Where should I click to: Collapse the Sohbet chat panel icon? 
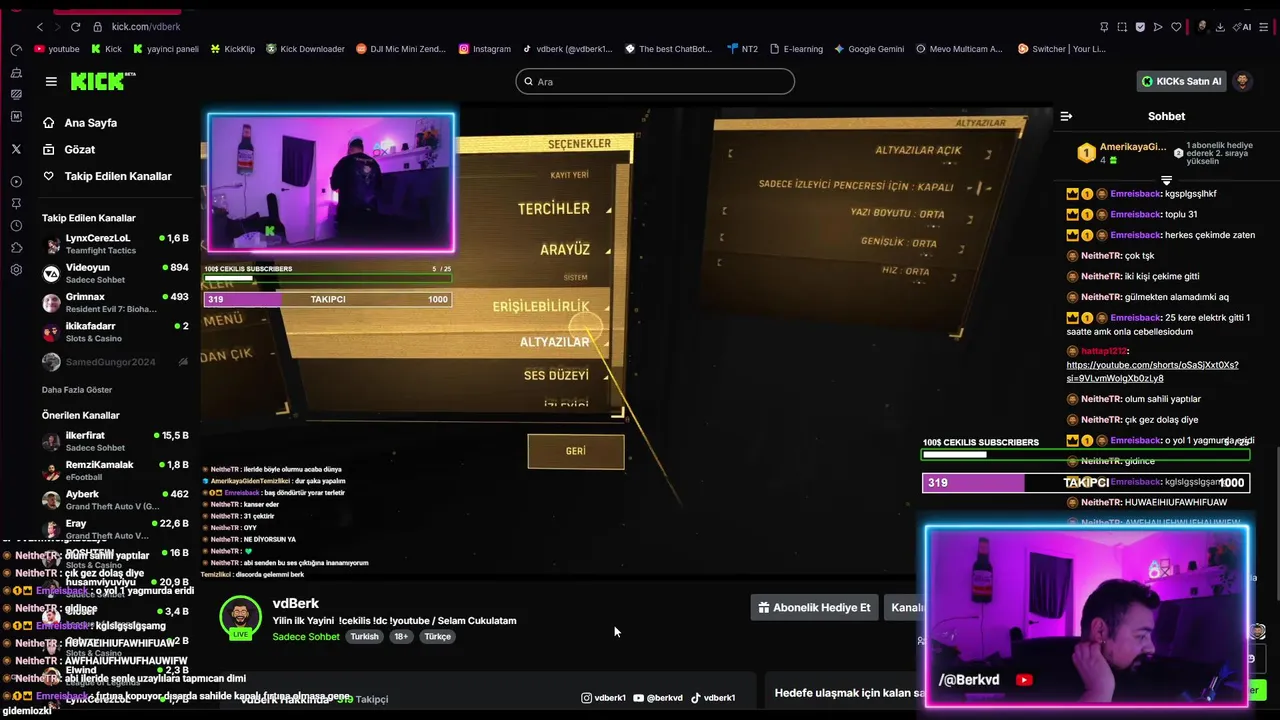tap(1066, 117)
